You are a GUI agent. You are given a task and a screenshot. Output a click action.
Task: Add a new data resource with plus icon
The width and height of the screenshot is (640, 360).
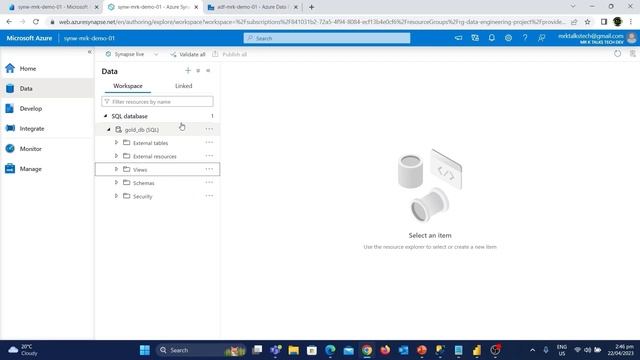tap(188, 71)
